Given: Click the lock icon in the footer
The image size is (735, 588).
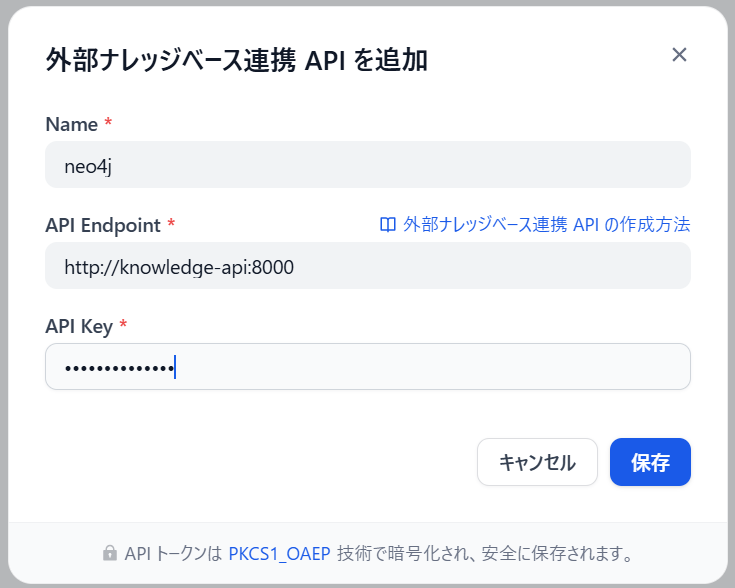Looking at the screenshot, I should (x=110, y=553).
